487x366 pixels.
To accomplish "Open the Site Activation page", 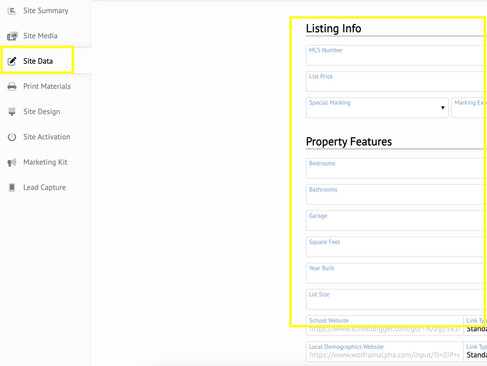I will click(46, 137).
